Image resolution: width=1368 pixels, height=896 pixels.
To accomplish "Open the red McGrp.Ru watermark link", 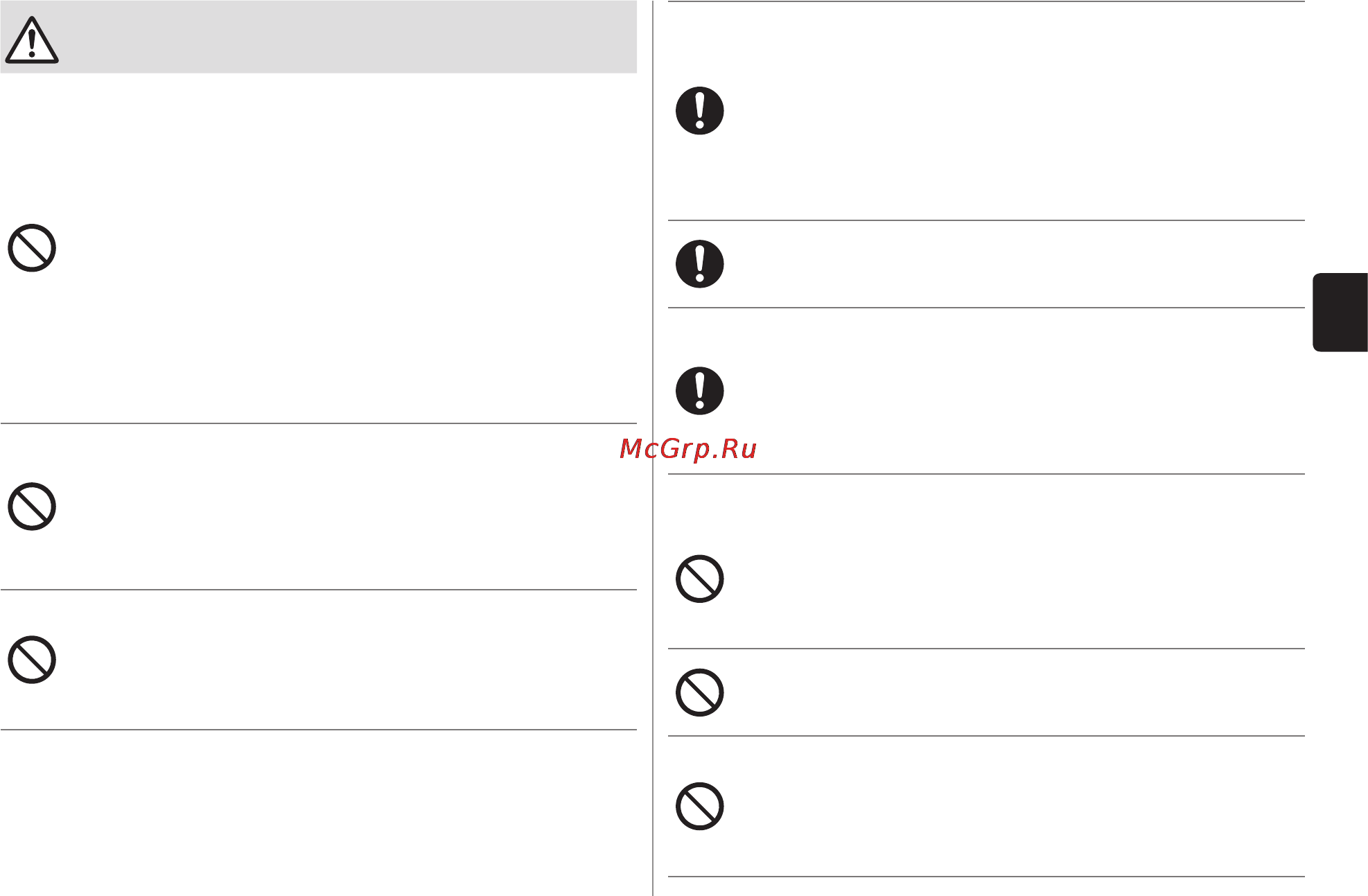I will tap(687, 449).
